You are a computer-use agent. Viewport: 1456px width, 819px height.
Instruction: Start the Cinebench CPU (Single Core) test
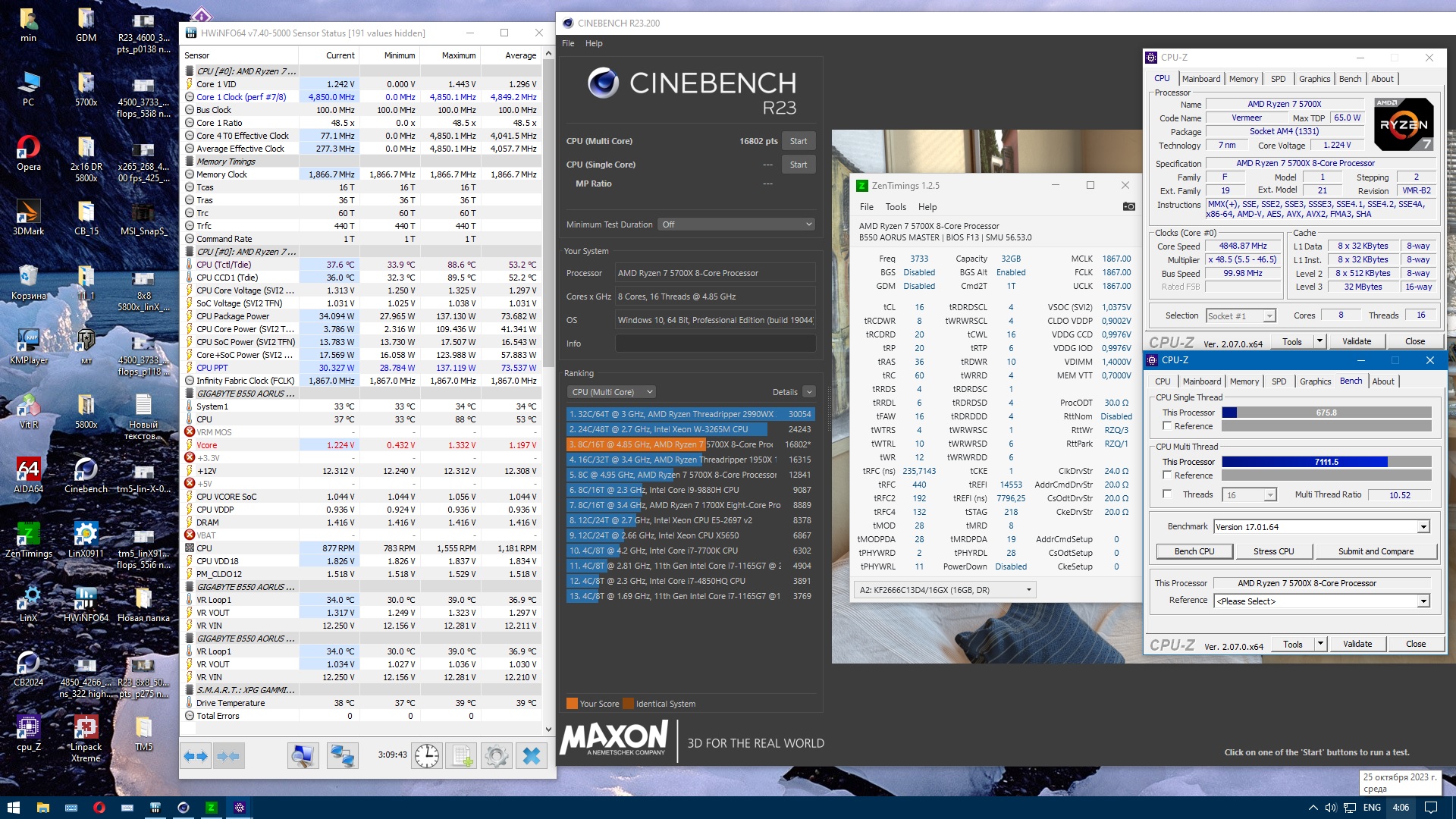pos(799,165)
